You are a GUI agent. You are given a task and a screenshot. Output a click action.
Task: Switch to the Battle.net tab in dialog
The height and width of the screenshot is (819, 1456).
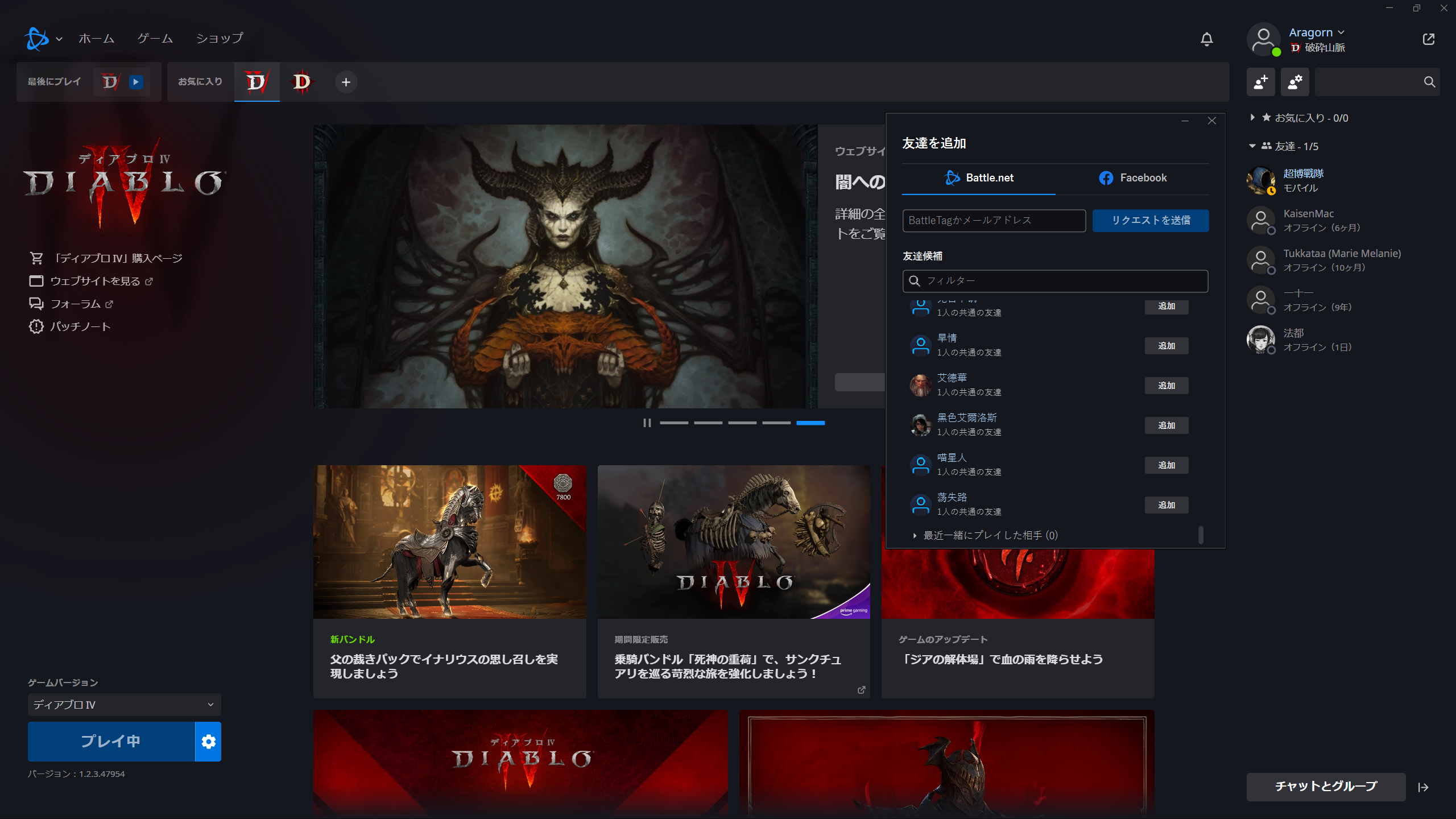[x=979, y=178]
